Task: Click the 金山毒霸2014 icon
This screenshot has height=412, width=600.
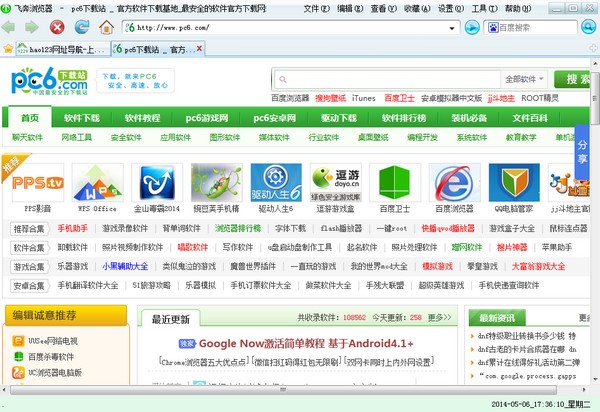Action: [x=157, y=183]
